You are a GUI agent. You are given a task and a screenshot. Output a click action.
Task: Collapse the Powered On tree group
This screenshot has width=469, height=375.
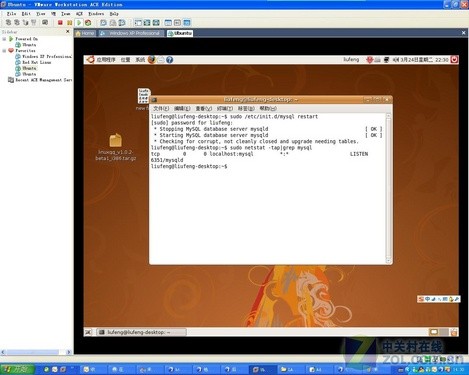[x=4, y=39]
